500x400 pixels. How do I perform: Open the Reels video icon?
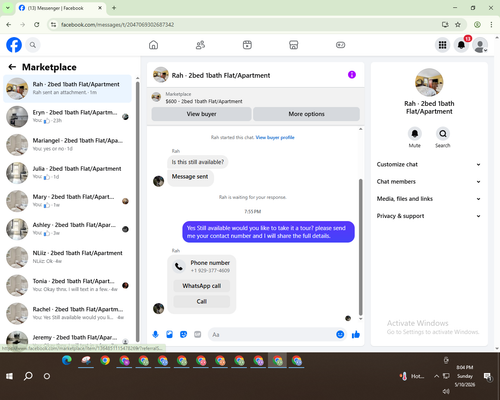pos(247,45)
